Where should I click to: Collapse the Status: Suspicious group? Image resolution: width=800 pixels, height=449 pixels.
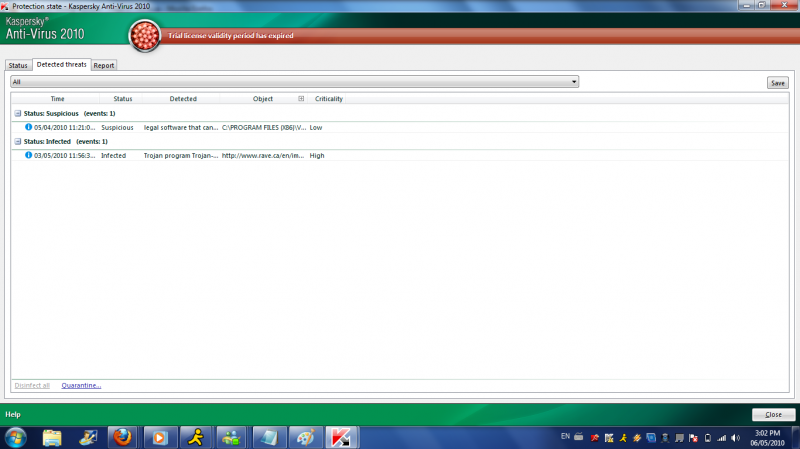click(17, 113)
